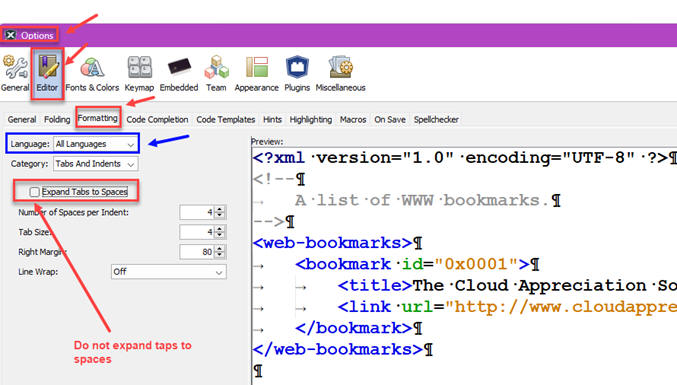Screen dimensions: 677x385
Task: Switch to the Highlighting tab
Action: coord(310,120)
